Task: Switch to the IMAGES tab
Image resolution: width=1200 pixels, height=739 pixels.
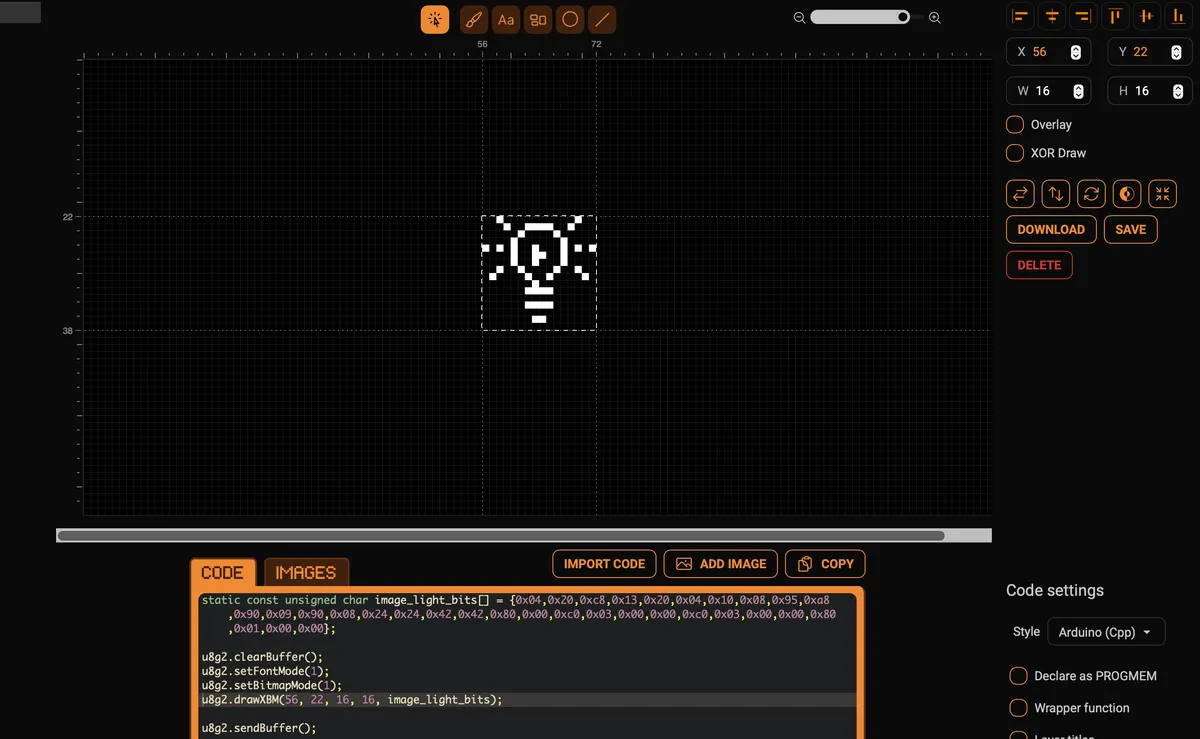Action: tap(306, 573)
